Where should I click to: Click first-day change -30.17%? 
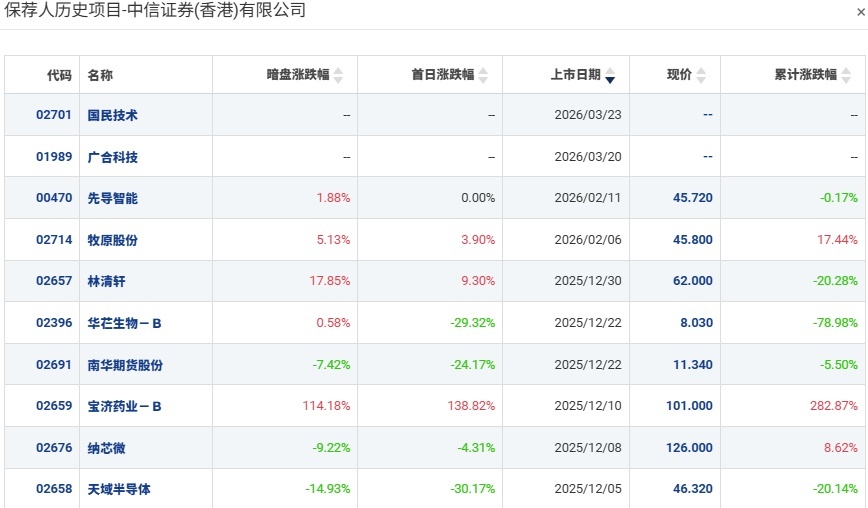click(473, 489)
